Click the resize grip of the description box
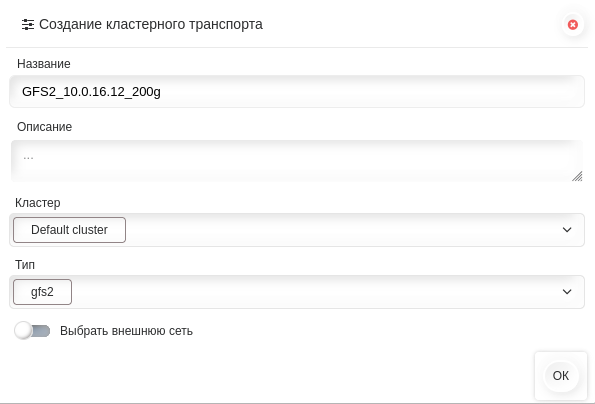The height and width of the screenshot is (404, 595). 577,176
